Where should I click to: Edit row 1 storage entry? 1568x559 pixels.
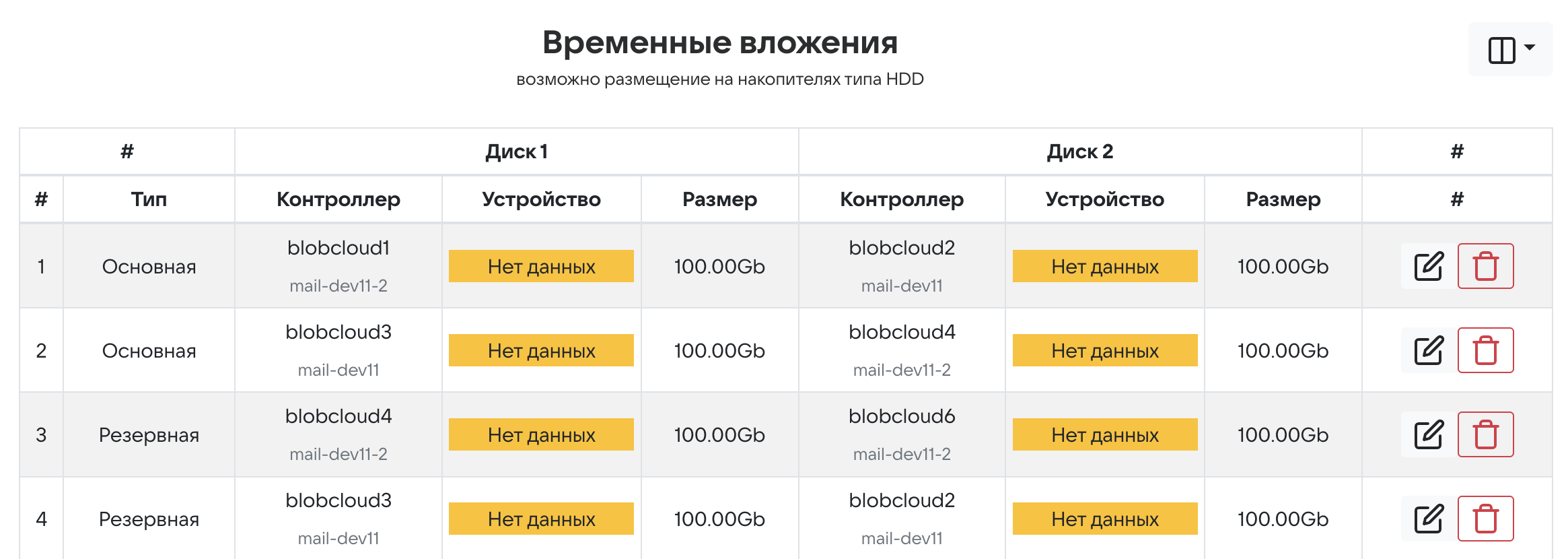(1428, 266)
